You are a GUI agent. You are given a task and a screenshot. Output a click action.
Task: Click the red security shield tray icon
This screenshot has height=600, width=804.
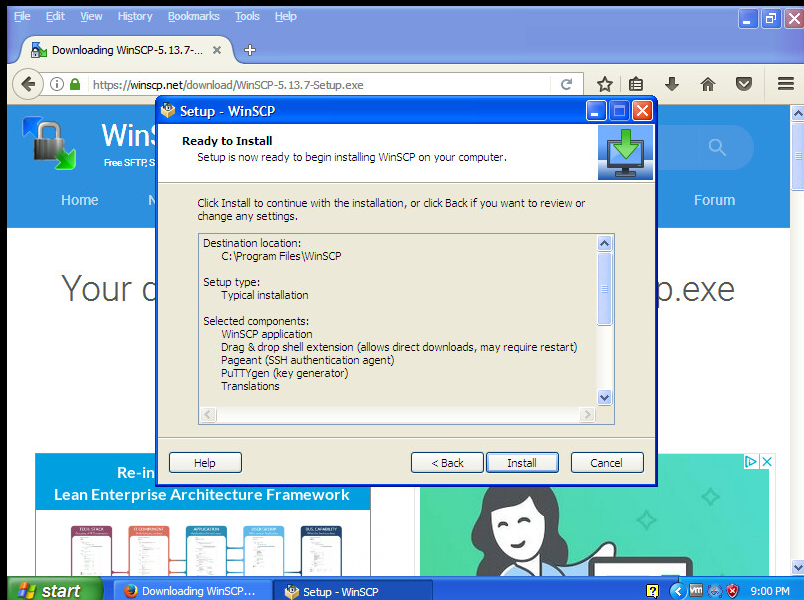pyautogui.click(x=733, y=591)
